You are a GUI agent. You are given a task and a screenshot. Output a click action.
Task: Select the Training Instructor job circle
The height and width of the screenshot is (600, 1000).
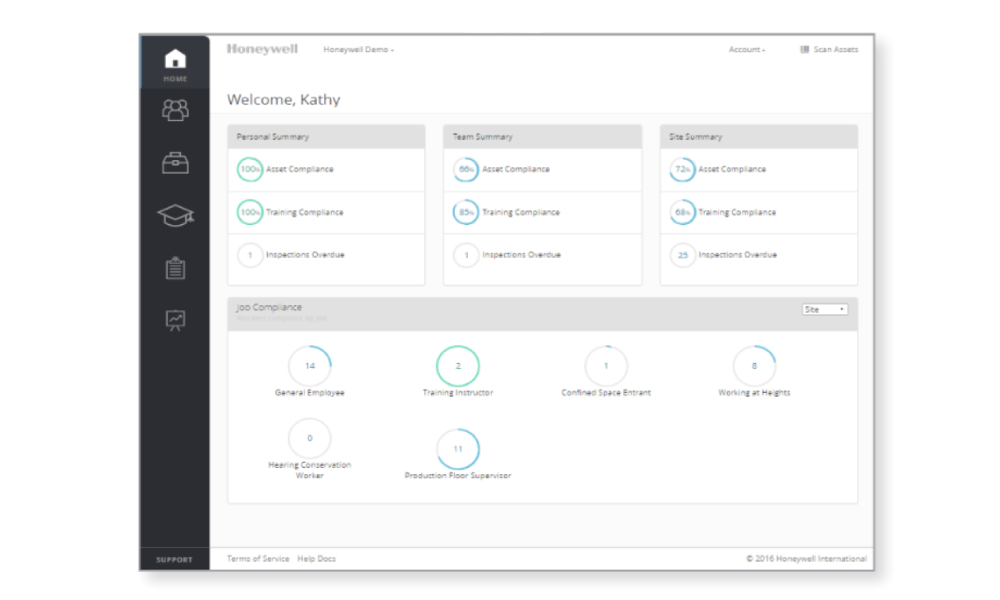point(457,366)
